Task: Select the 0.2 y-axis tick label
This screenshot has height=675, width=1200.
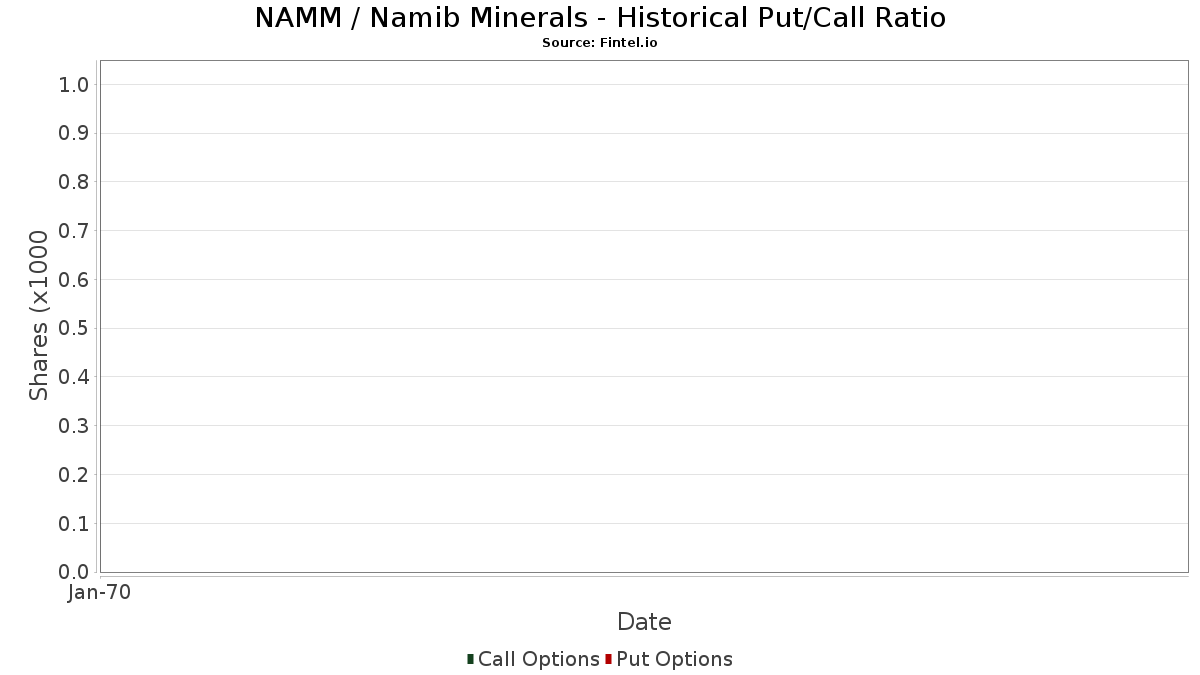Action: [74, 475]
